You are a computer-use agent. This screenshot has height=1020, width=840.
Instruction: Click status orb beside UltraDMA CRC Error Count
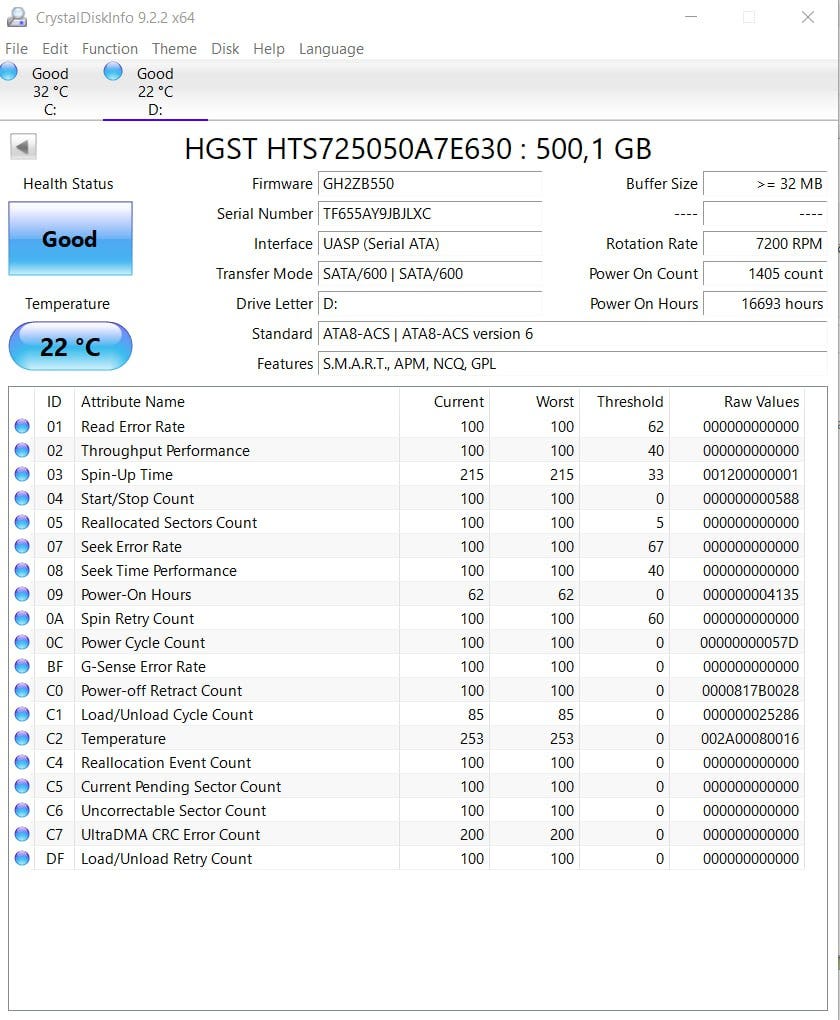pyautogui.click(x=22, y=835)
